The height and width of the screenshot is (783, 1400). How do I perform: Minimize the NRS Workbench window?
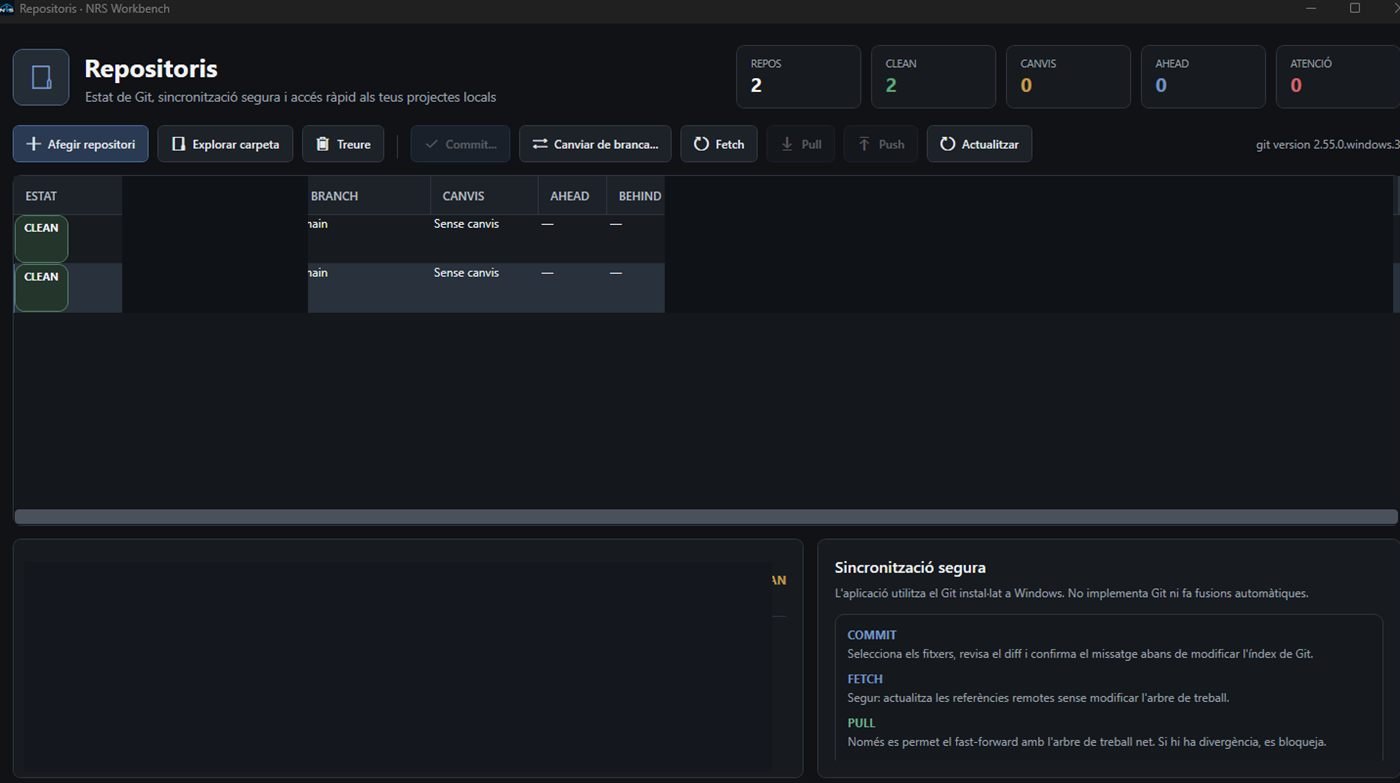coord(1311,8)
